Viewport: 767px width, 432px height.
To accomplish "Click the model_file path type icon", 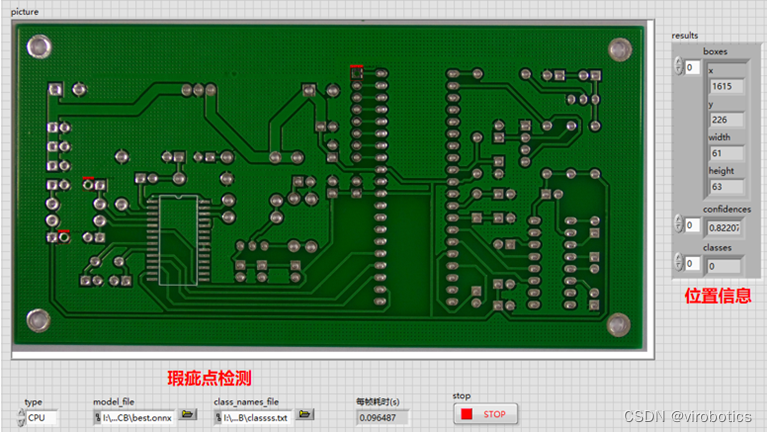I will point(97,418).
